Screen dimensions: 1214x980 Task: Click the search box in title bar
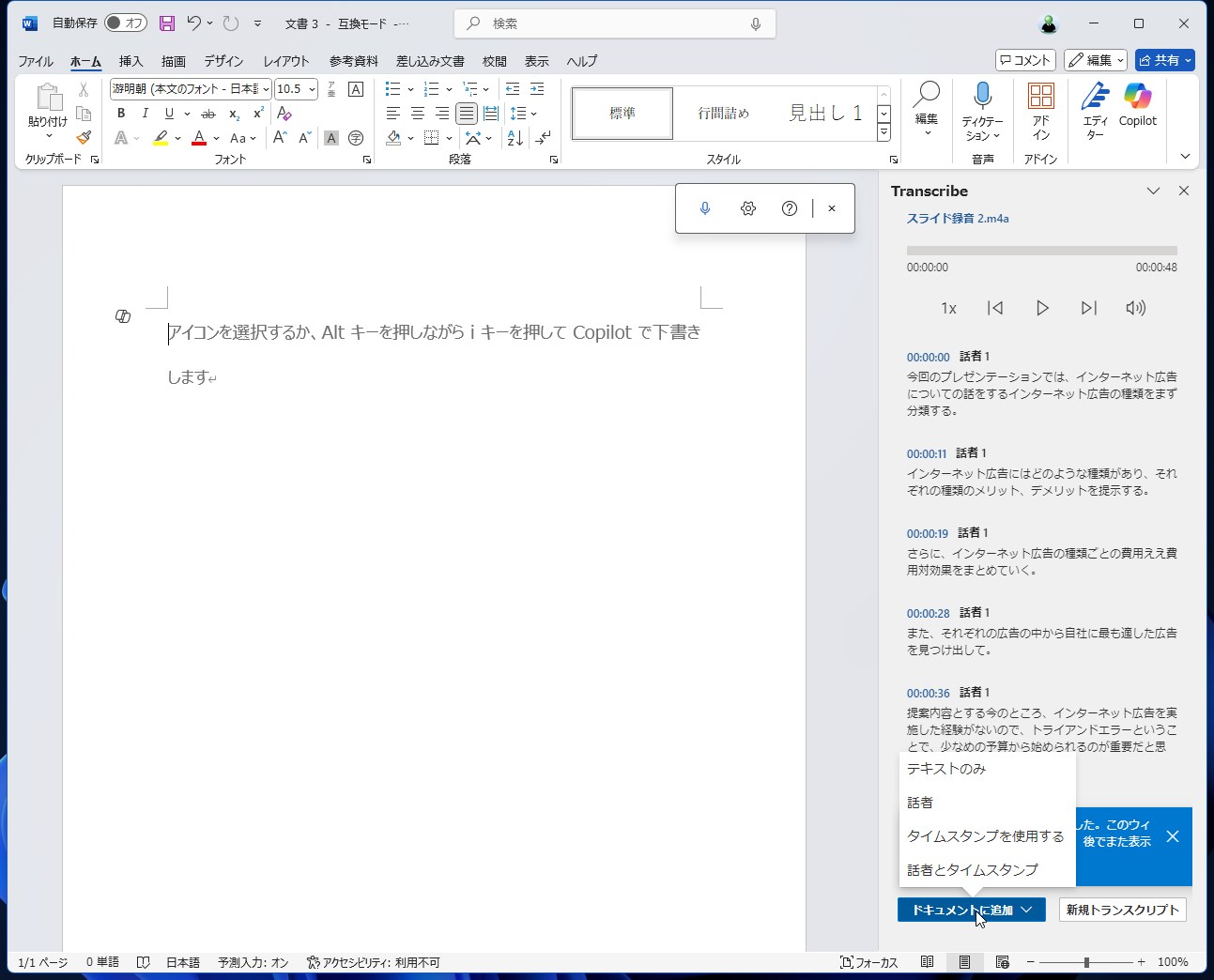(615, 23)
